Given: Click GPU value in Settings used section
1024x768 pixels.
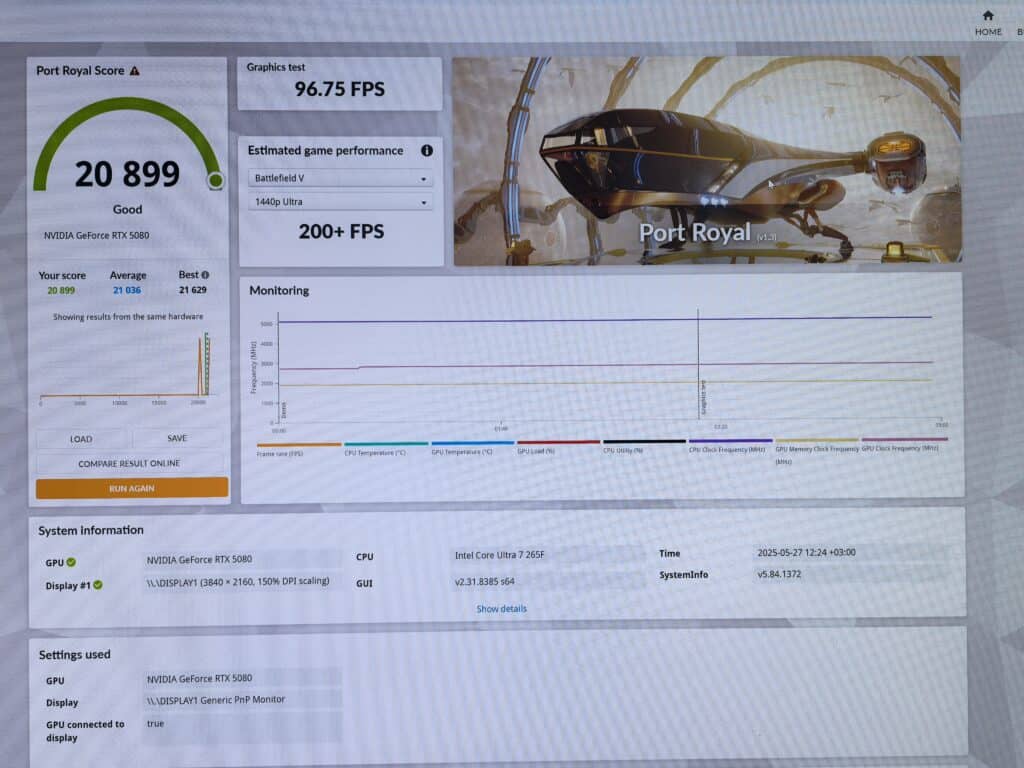Looking at the screenshot, I should pos(199,679).
